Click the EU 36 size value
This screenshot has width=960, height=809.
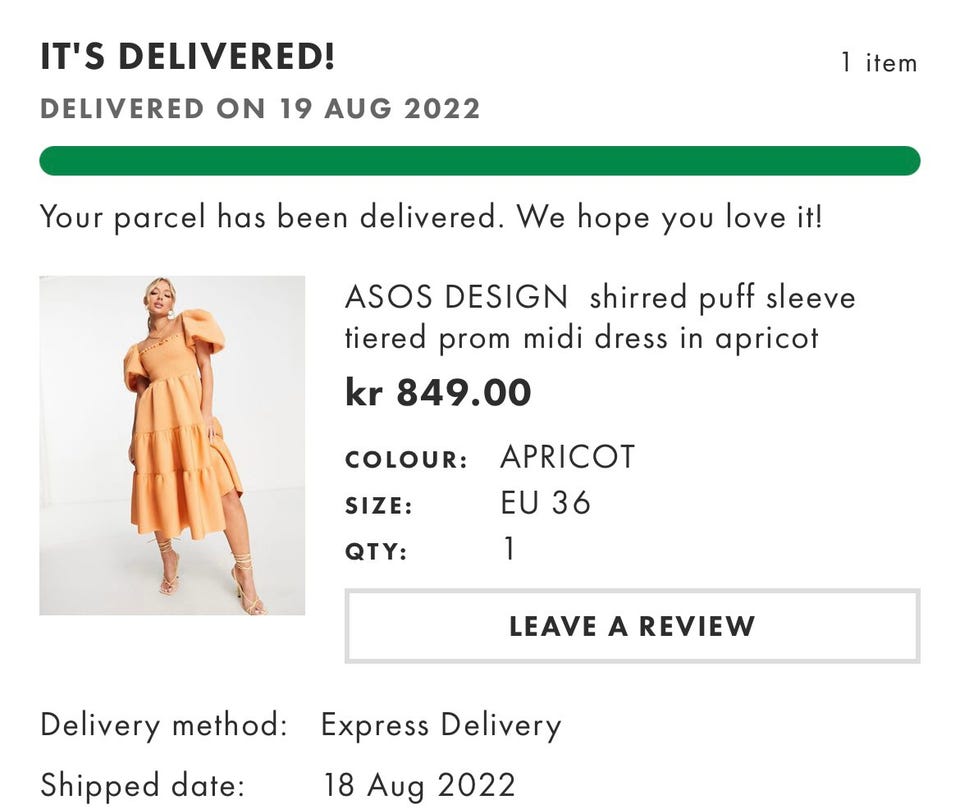[545, 503]
